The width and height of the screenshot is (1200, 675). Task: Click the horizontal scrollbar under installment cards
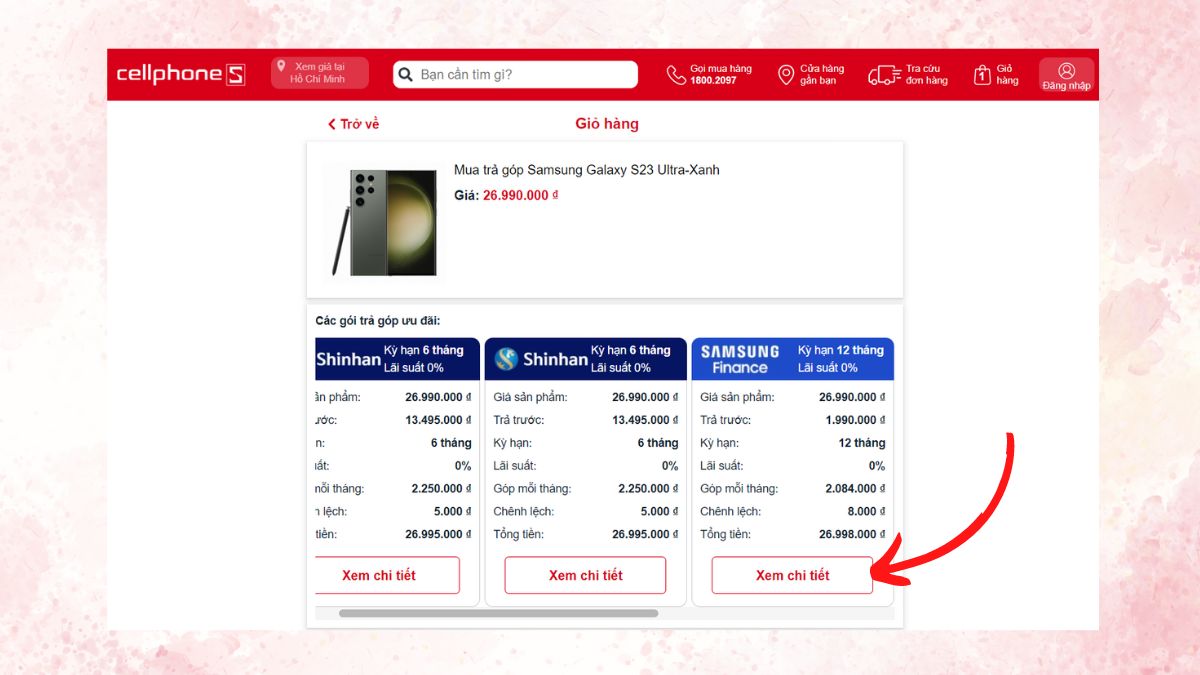coord(498,613)
